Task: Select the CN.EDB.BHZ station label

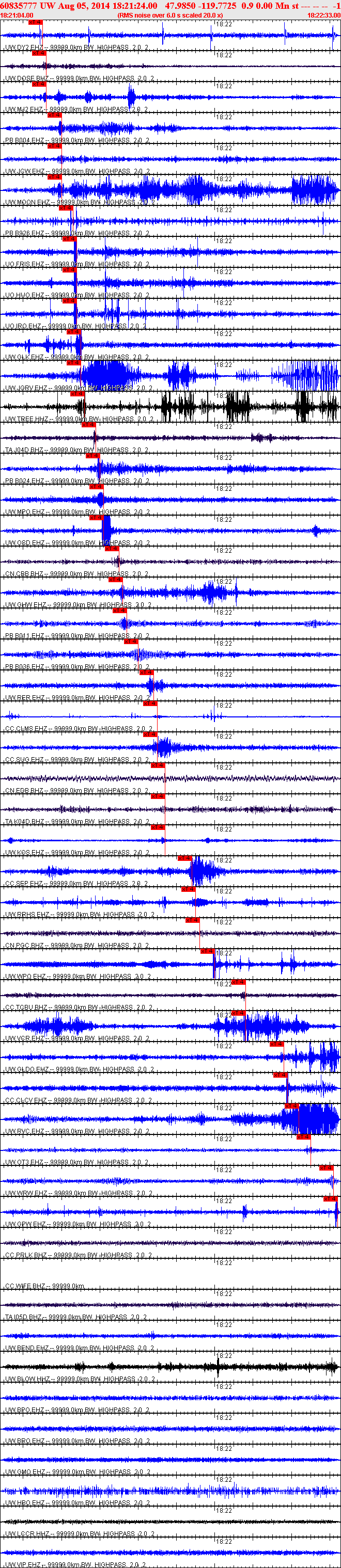Action: pos(24,792)
